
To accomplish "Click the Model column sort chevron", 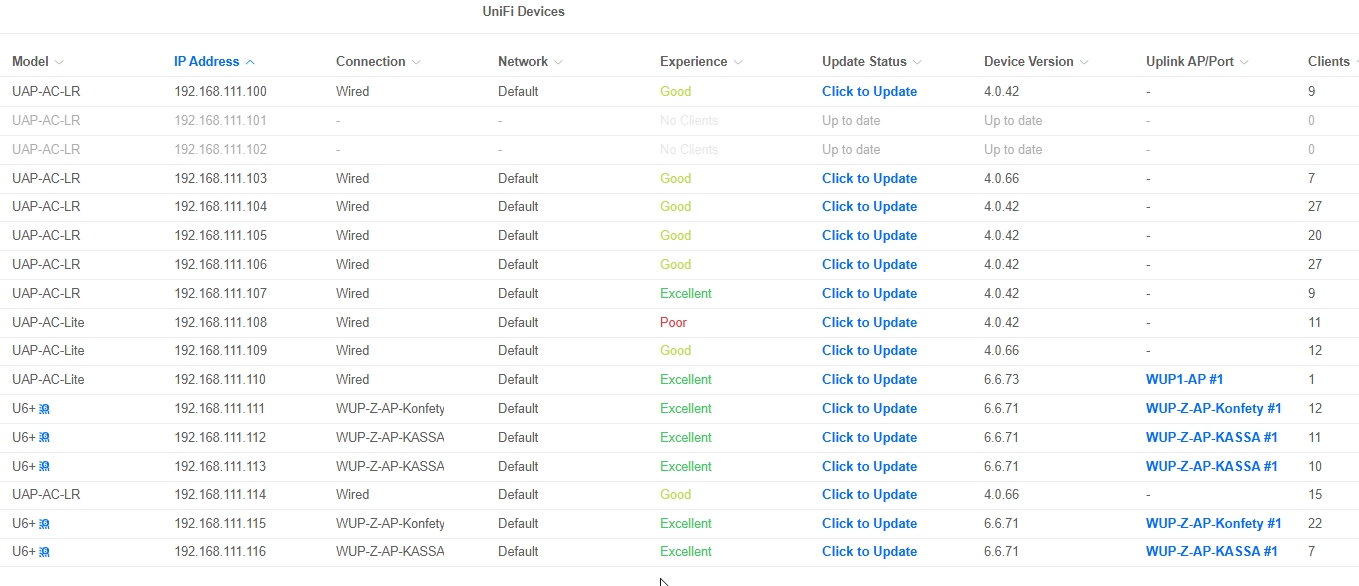I will click(x=59, y=62).
